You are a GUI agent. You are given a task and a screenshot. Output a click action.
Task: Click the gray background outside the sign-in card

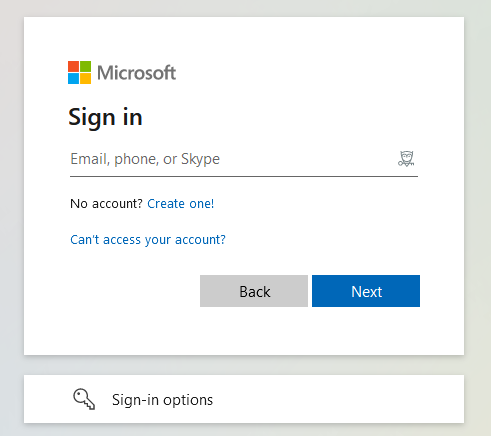12,217
